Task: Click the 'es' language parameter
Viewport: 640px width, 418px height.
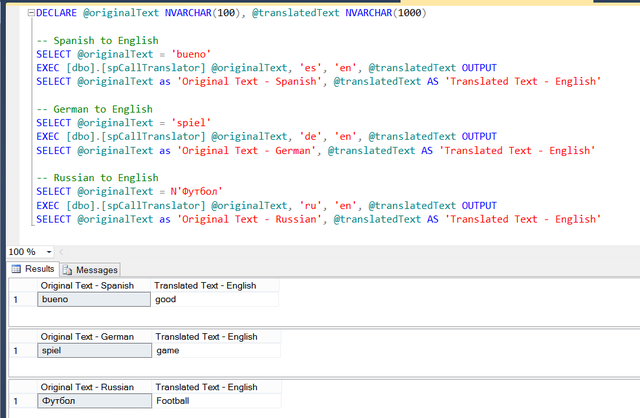Action: tap(310, 68)
